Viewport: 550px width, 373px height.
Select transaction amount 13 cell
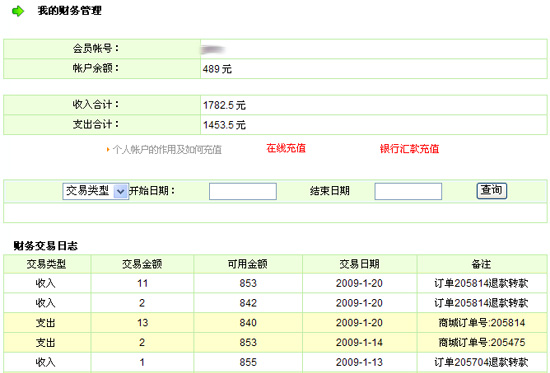[x=142, y=322]
